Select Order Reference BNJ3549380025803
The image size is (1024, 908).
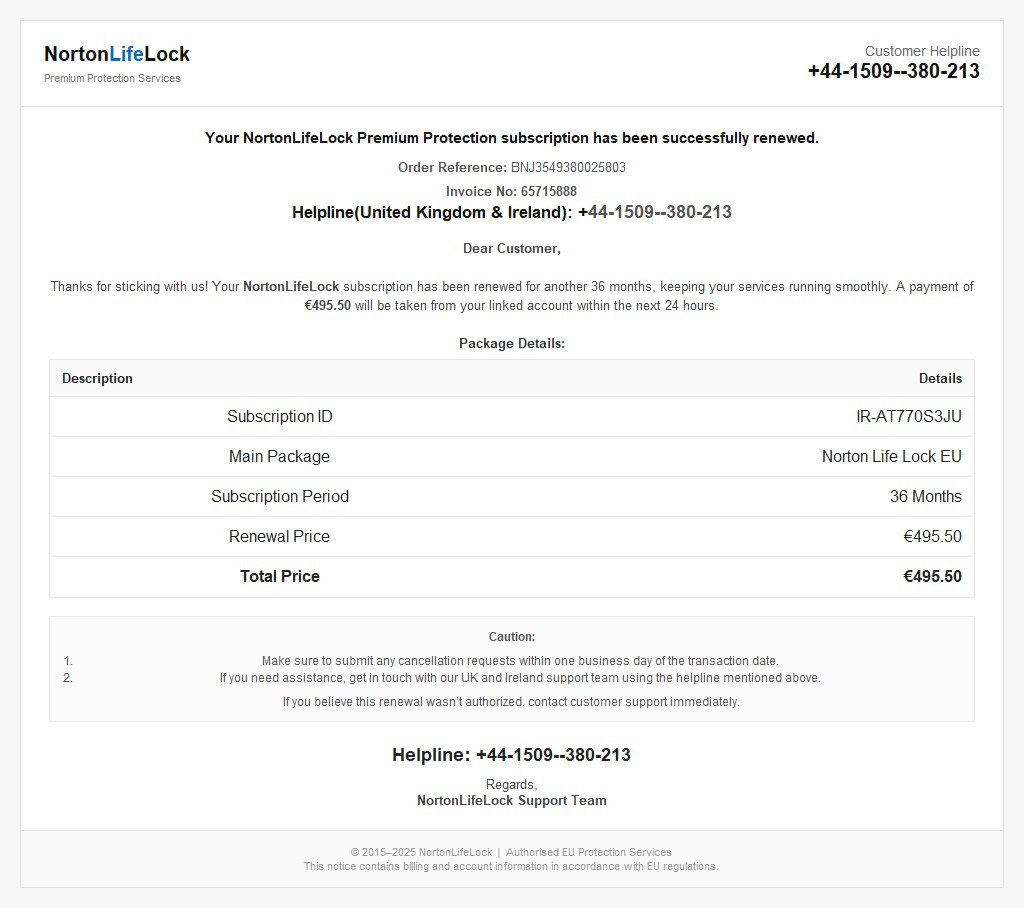pos(512,167)
